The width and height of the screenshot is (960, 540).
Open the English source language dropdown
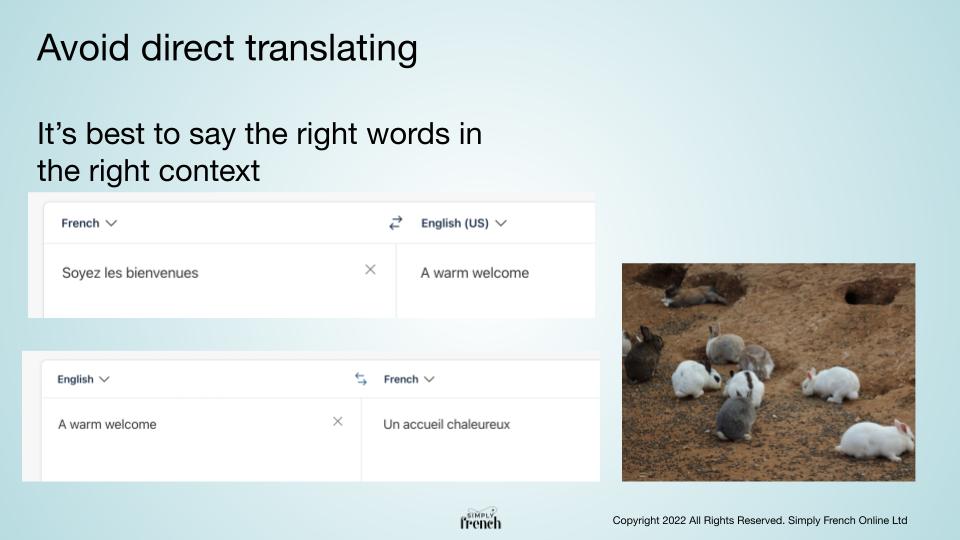[83, 380]
